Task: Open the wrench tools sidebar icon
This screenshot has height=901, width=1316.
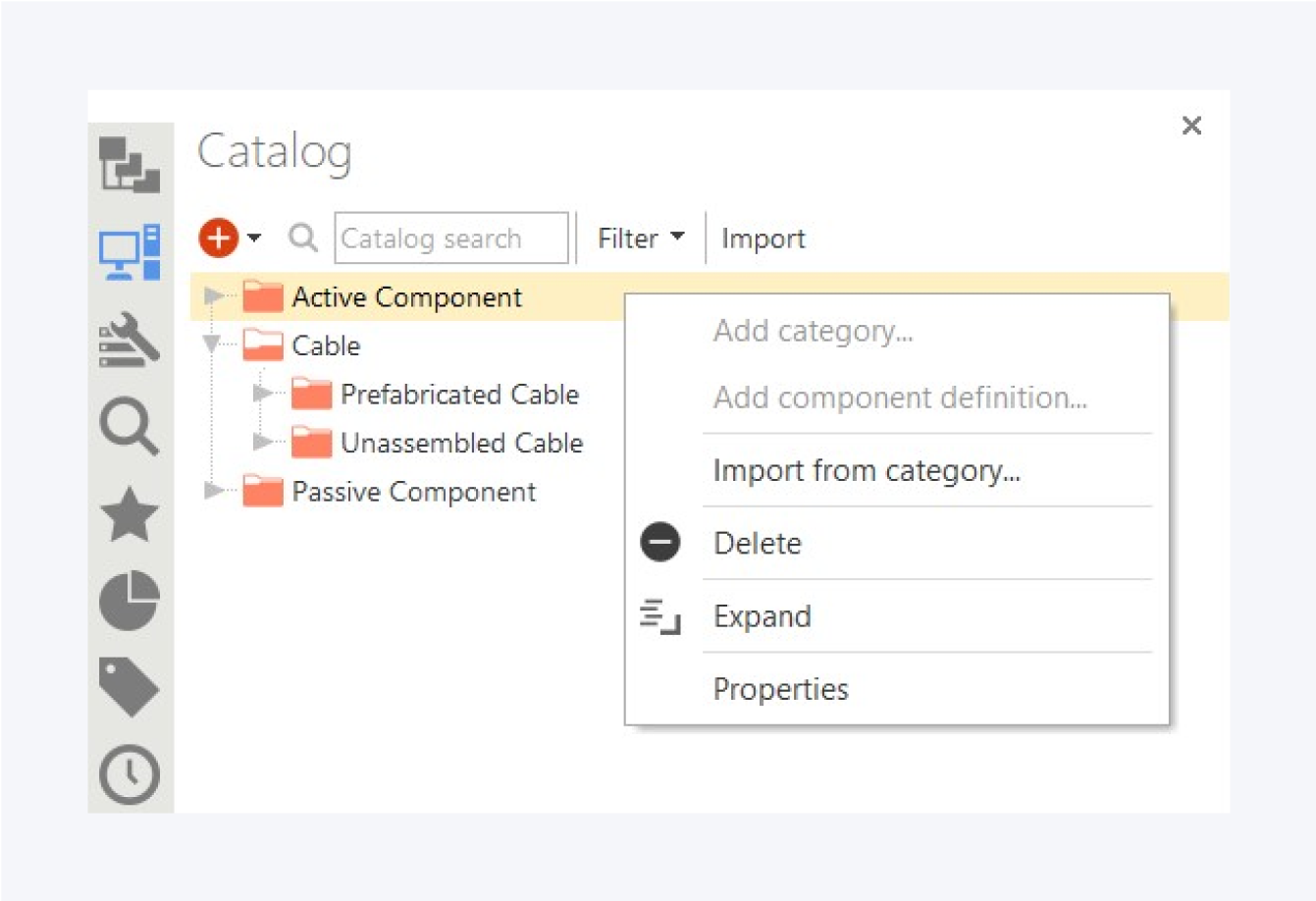Action: tap(130, 339)
